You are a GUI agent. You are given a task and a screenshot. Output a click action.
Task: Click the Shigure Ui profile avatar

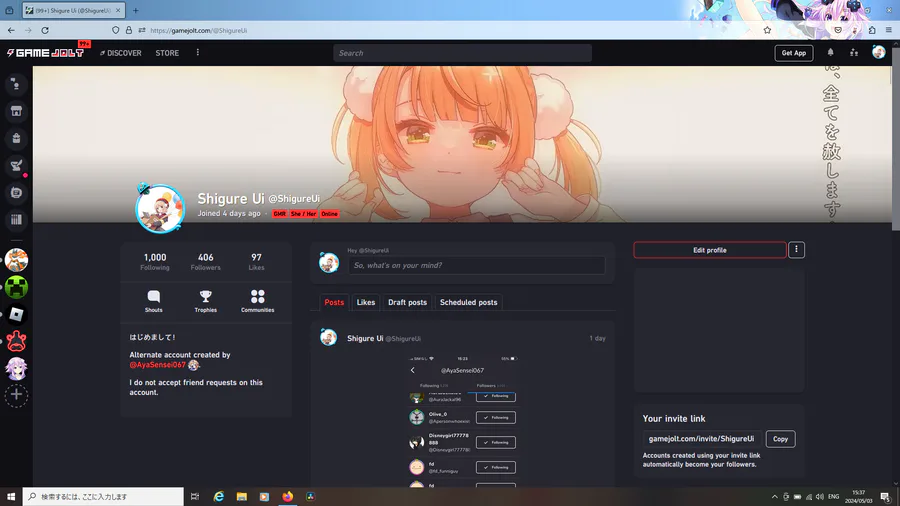click(x=160, y=209)
